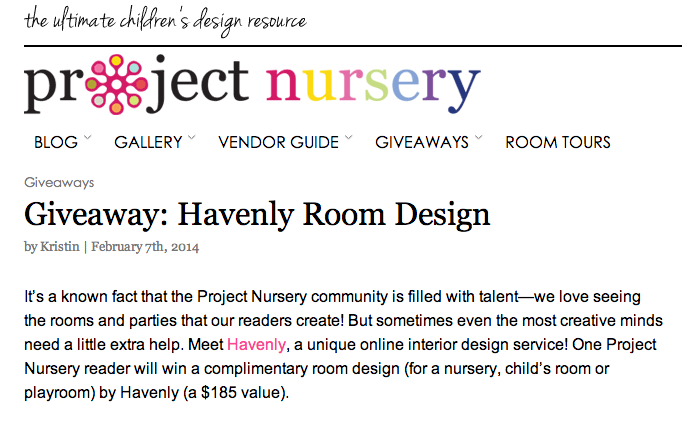The width and height of the screenshot is (682, 425).
Task: Follow the pink Havenly link
Action: point(255,344)
